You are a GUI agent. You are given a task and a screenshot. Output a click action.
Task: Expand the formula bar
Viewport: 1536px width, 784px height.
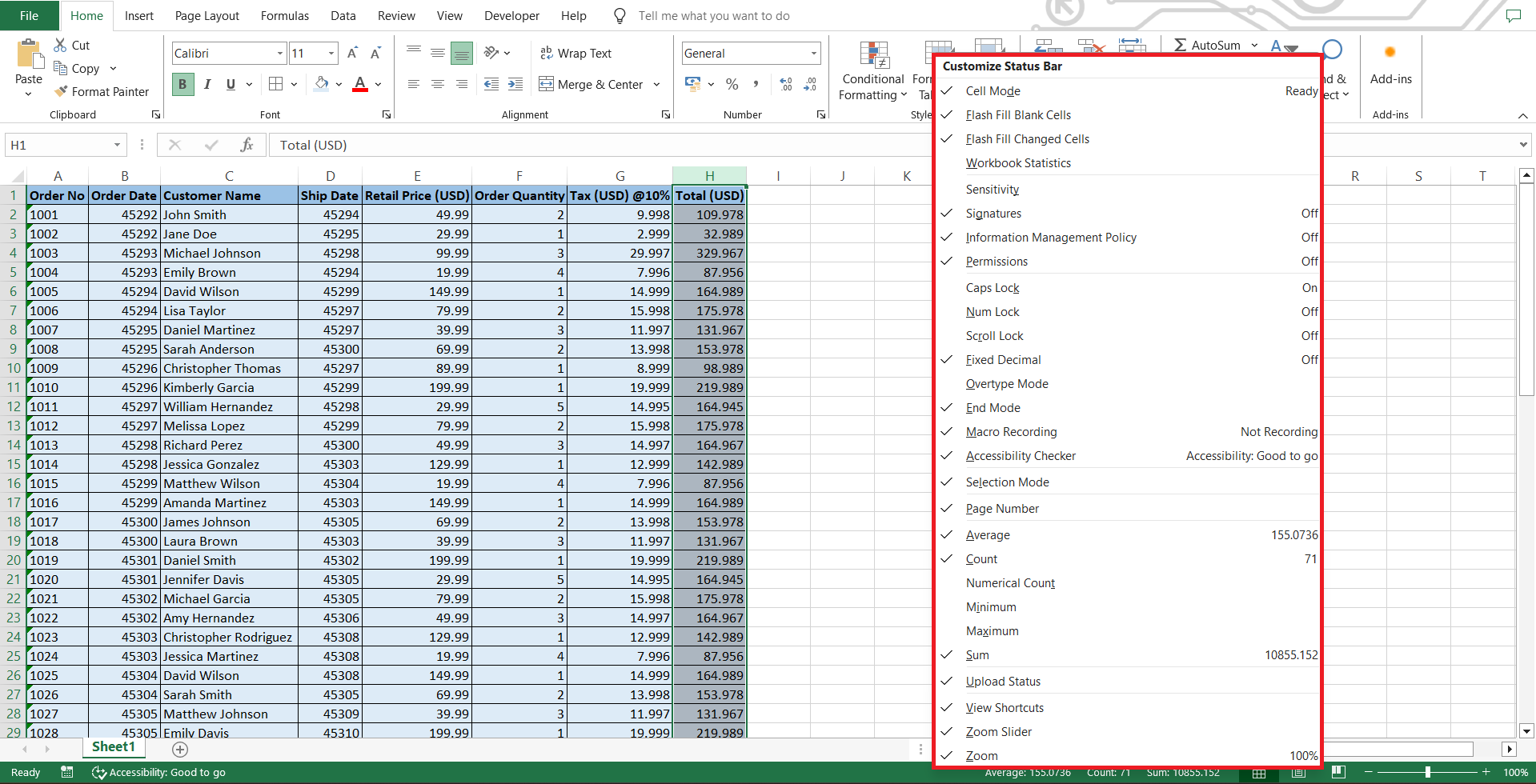click(1522, 145)
